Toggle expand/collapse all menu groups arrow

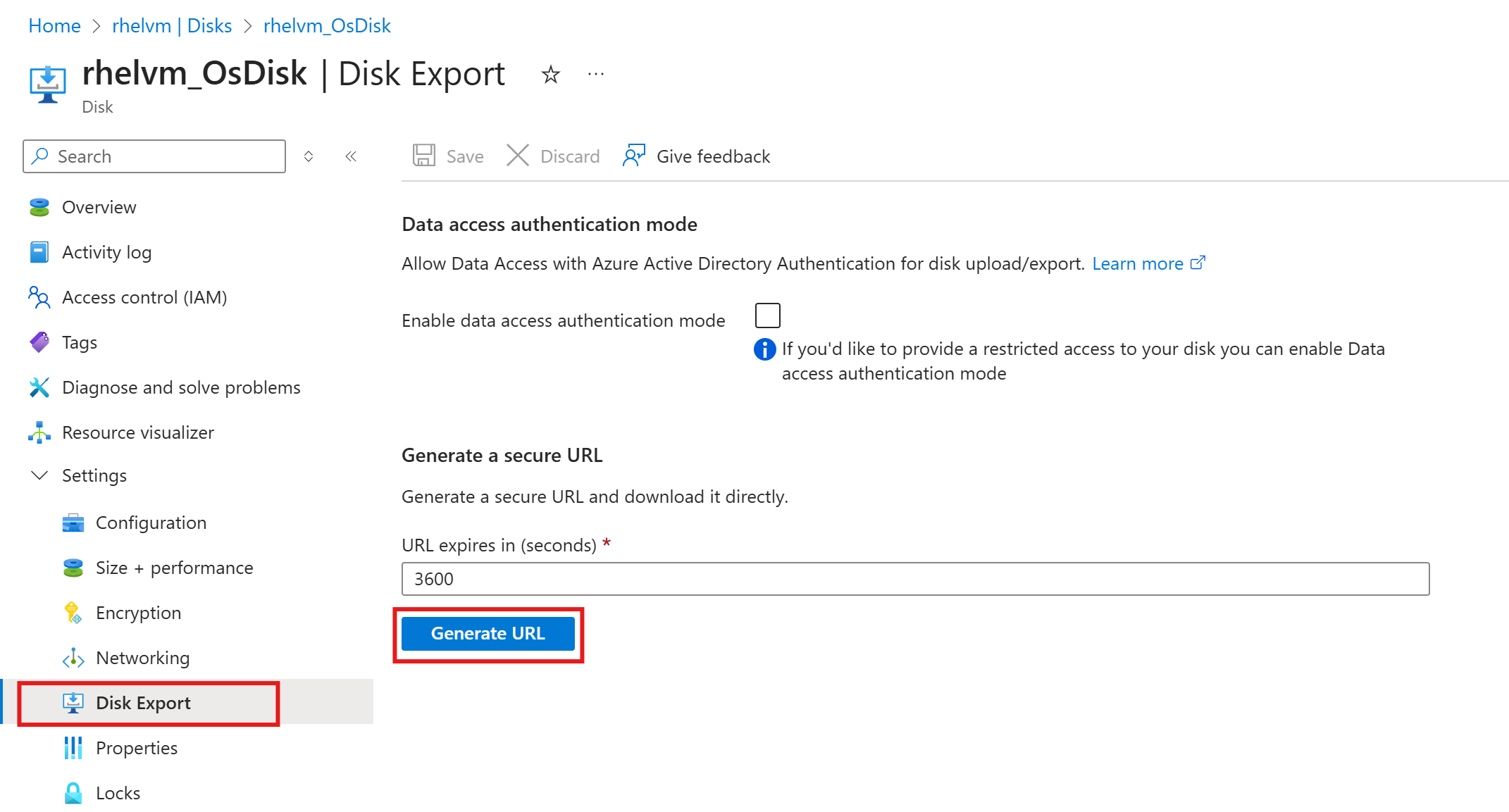(309, 156)
